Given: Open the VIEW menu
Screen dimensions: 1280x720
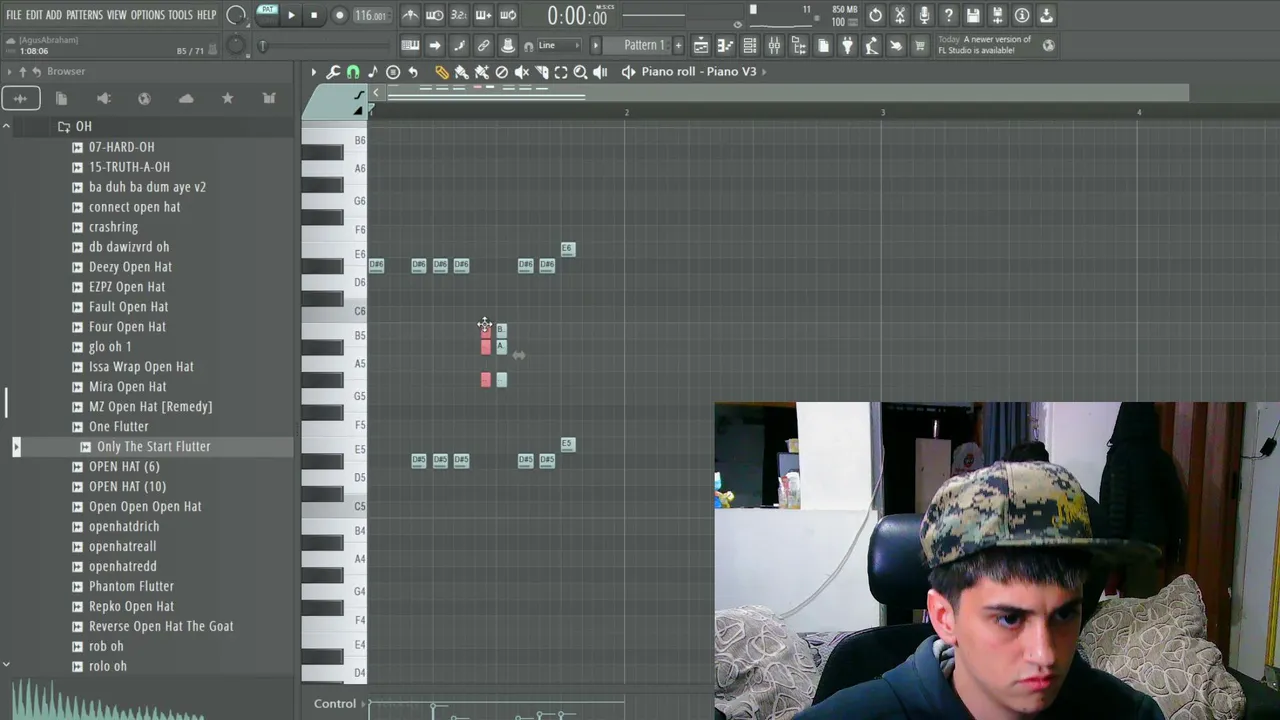Looking at the screenshot, I should 117,15.
